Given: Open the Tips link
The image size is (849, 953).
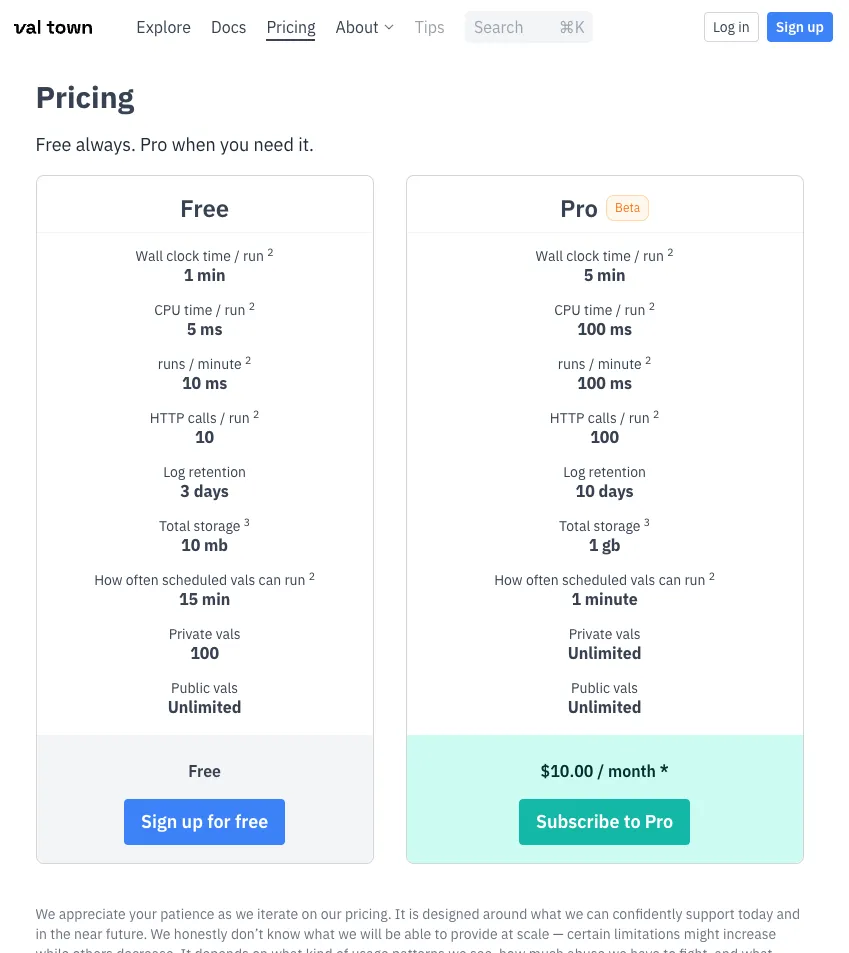Looking at the screenshot, I should [429, 27].
